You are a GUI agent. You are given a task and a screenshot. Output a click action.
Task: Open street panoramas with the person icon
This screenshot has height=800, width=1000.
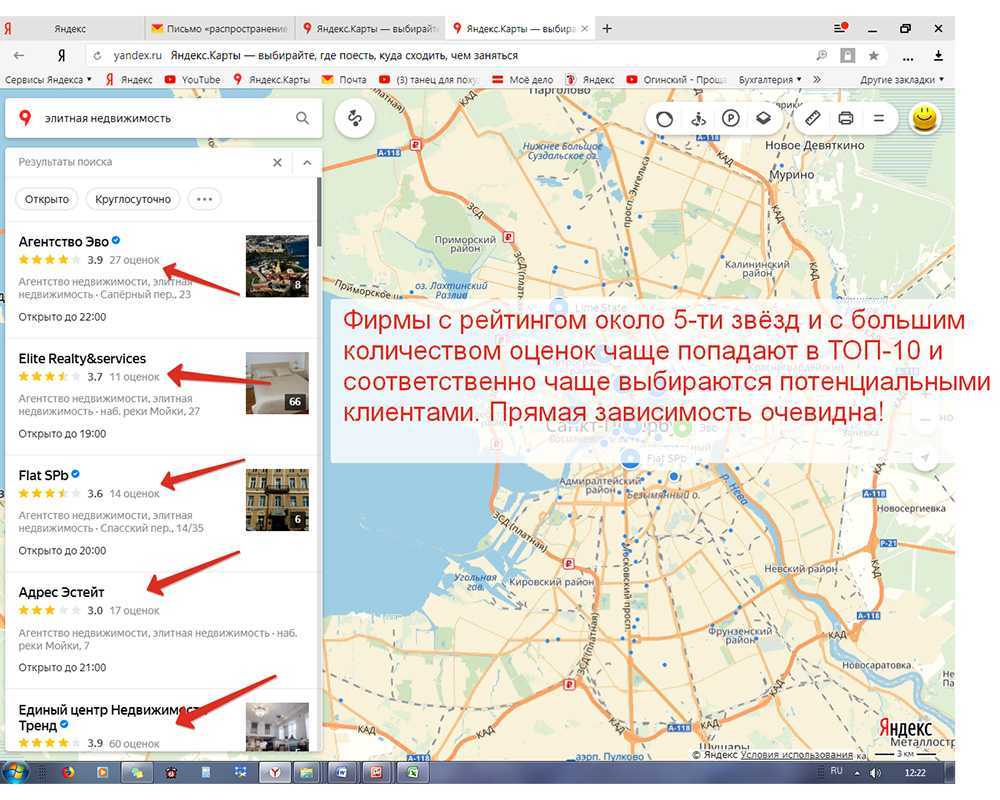point(698,119)
